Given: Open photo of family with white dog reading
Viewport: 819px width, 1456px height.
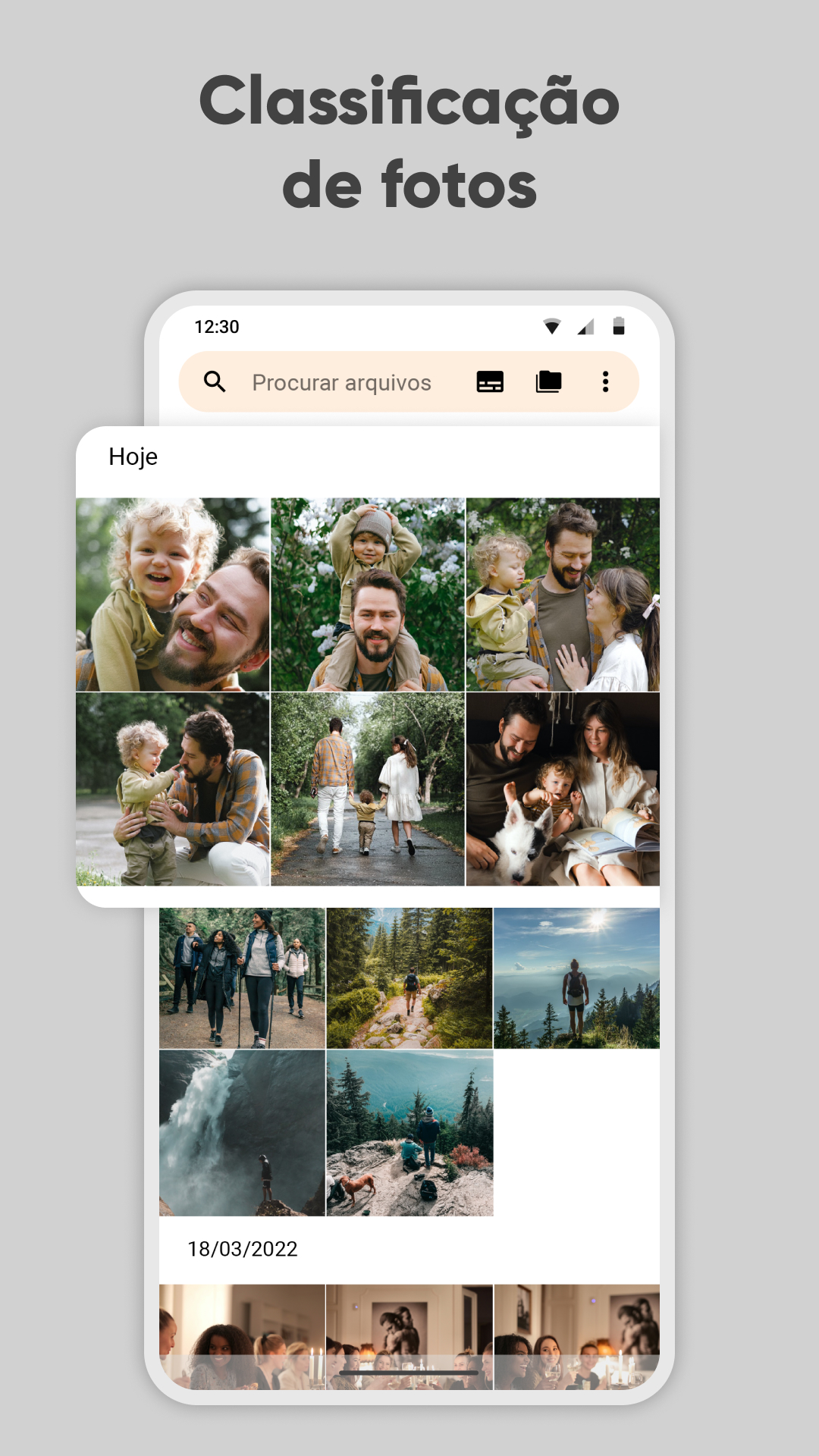Looking at the screenshot, I should click(x=563, y=789).
